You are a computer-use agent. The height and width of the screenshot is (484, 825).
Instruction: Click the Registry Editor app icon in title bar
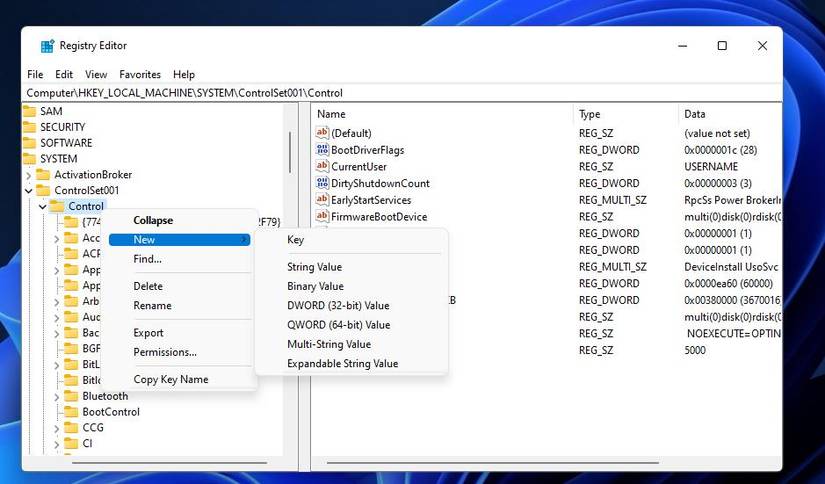click(47, 46)
